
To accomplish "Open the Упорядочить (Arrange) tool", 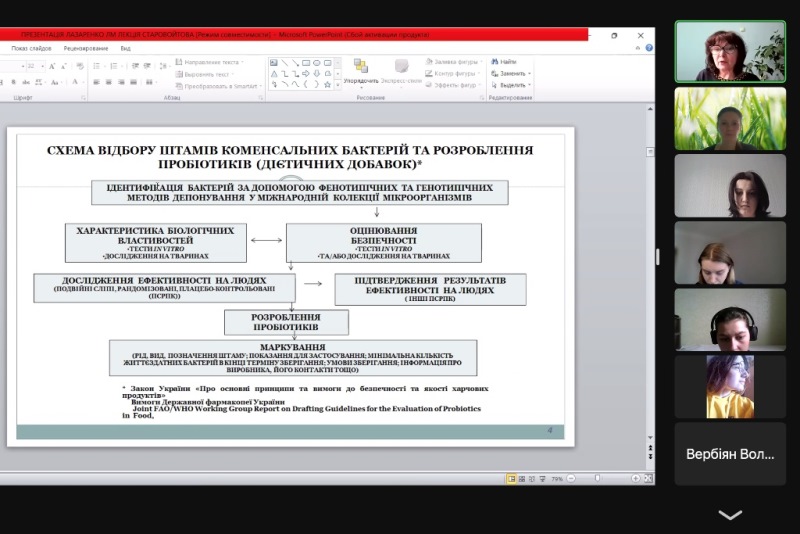I will click(x=360, y=70).
